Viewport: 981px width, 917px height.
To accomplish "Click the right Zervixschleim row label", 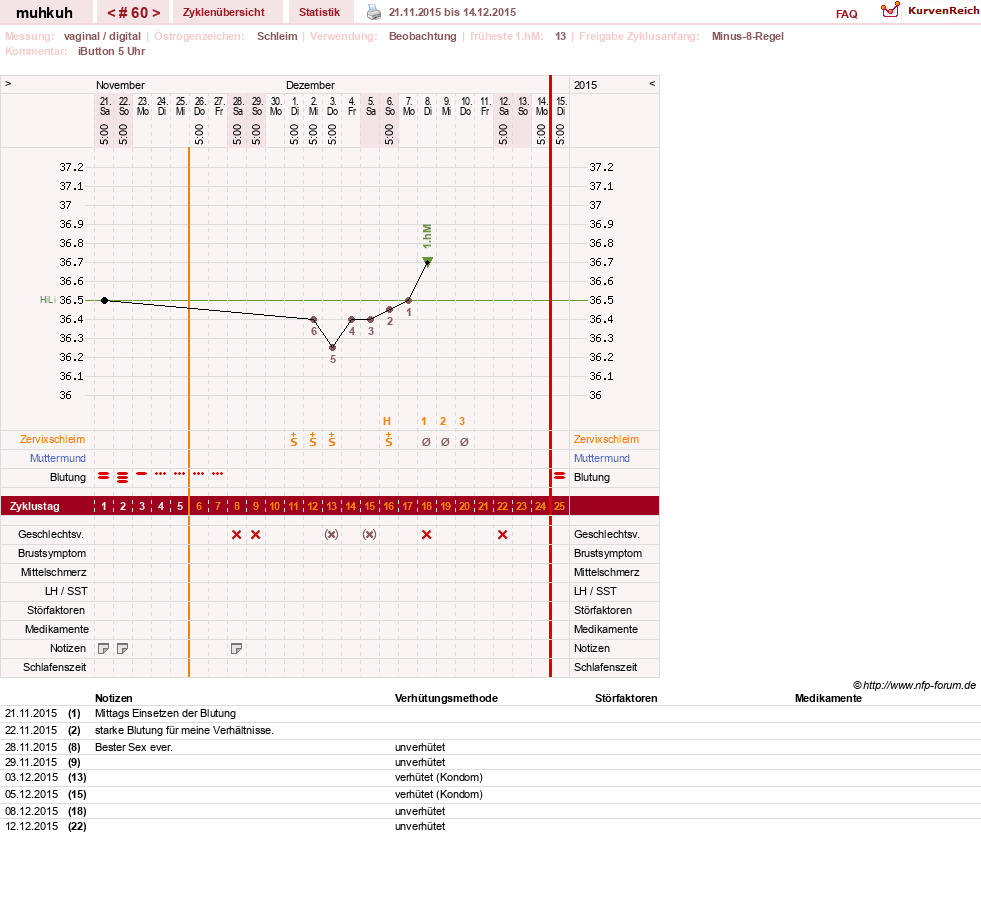I will pos(606,439).
